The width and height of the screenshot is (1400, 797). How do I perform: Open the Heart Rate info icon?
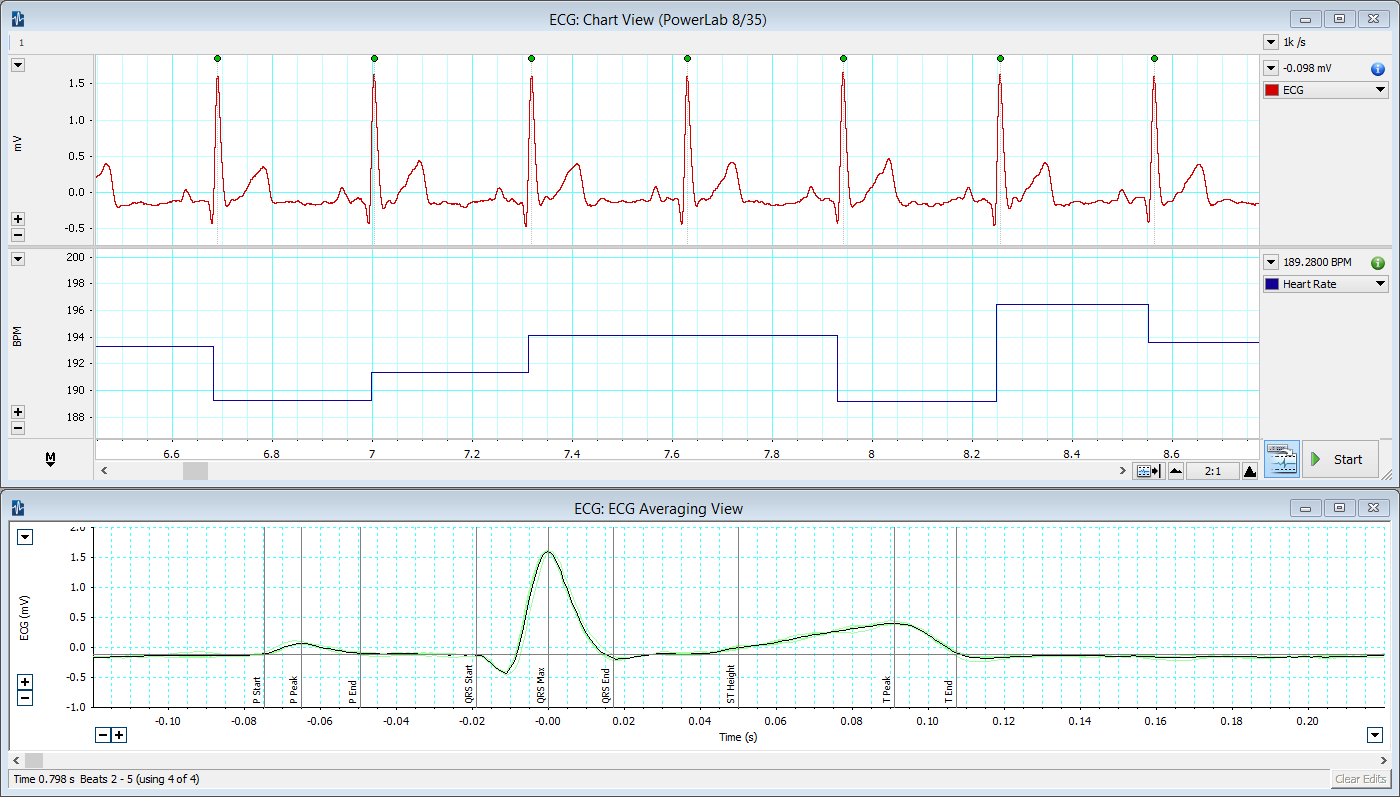coord(1377,262)
